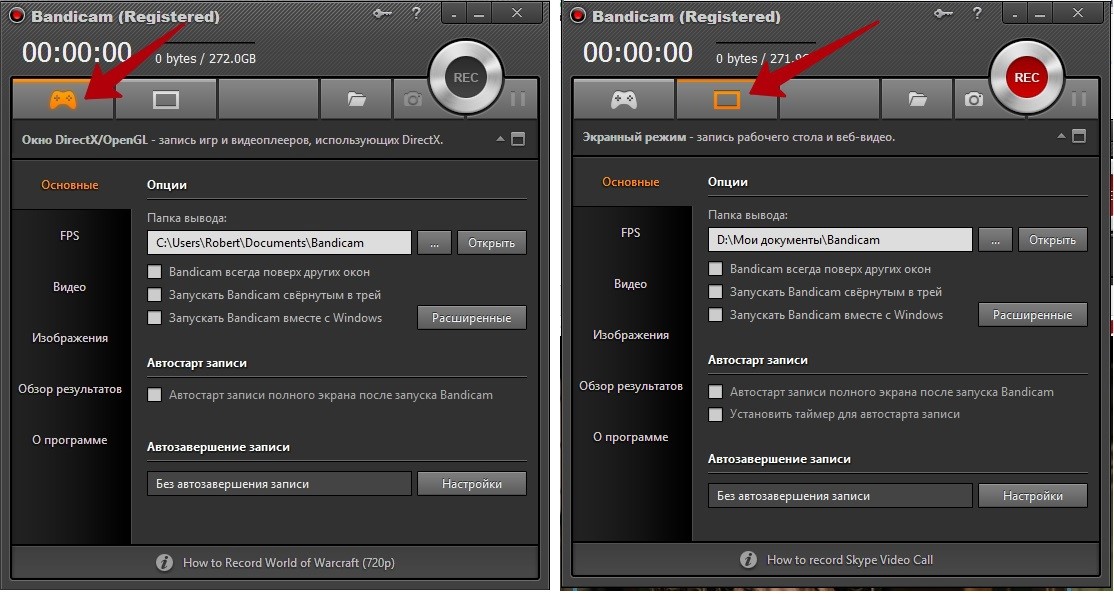Click 'Настройки' button in right window
This screenshot has height=594, width=1114.
(x=1033, y=496)
